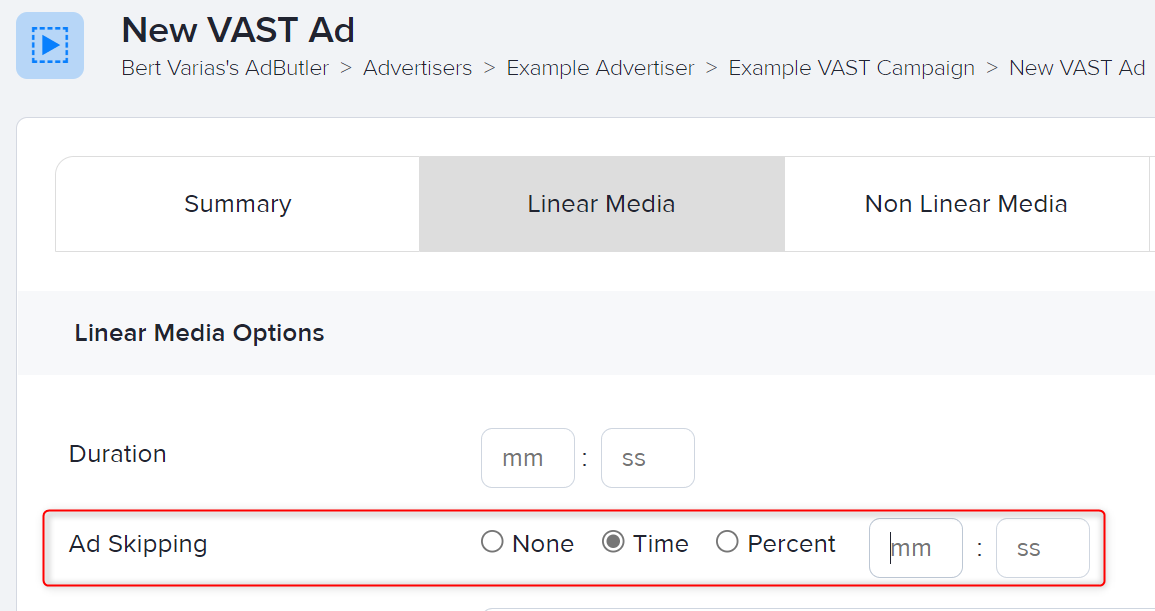The image size is (1155, 611).
Task: Click the Duration minutes input field
Action: [527, 457]
